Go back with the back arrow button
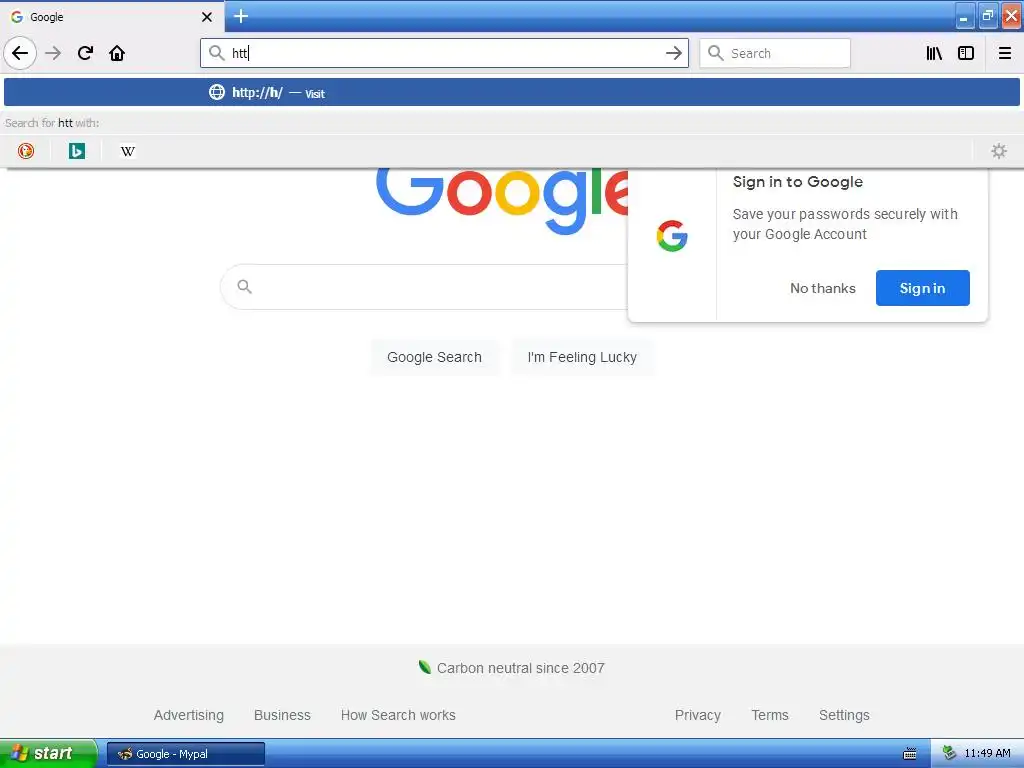 click(x=20, y=53)
